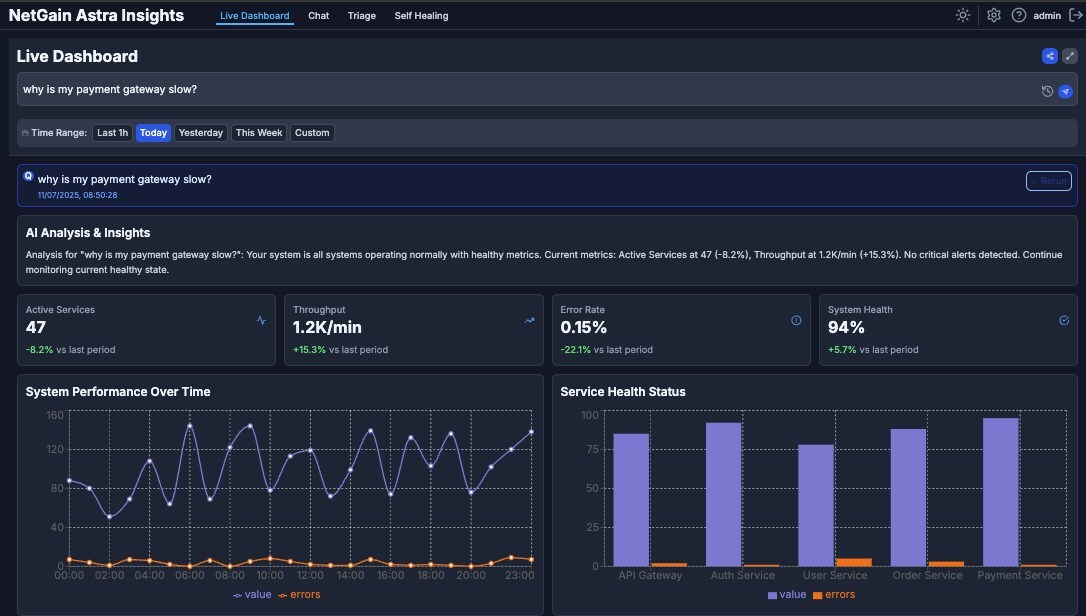Click the activity icon on Active Services card
1086x616 pixels.
click(x=261, y=320)
